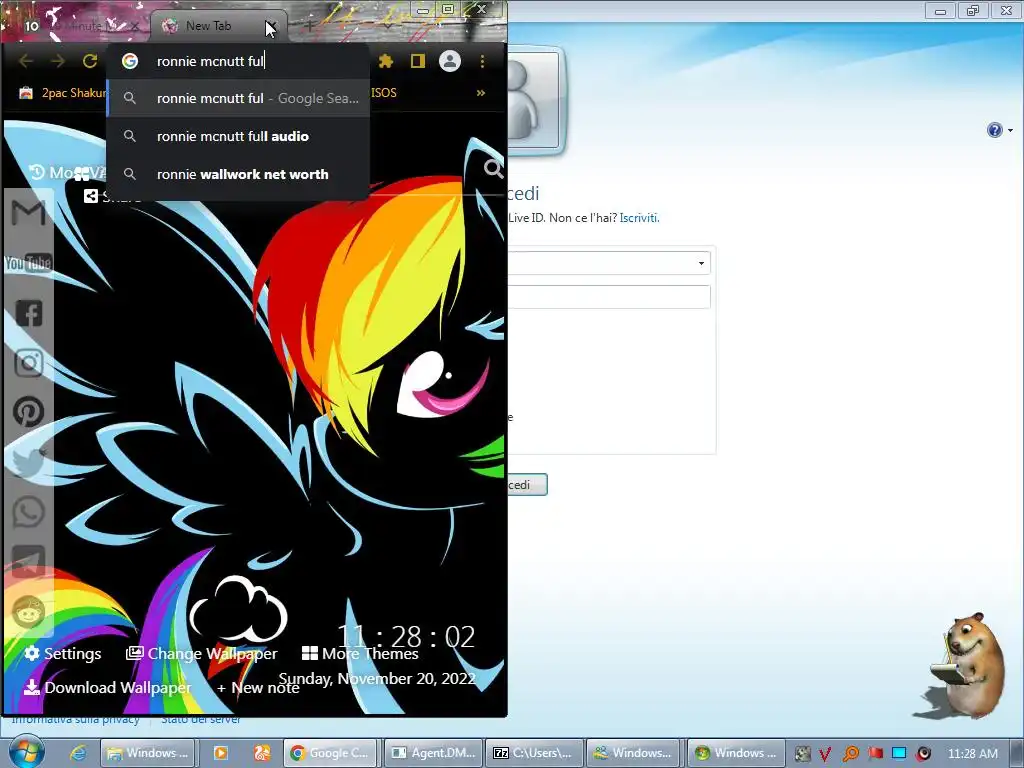Click the Chrome back arrow
Screen dimensions: 1024x768
(25, 61)
